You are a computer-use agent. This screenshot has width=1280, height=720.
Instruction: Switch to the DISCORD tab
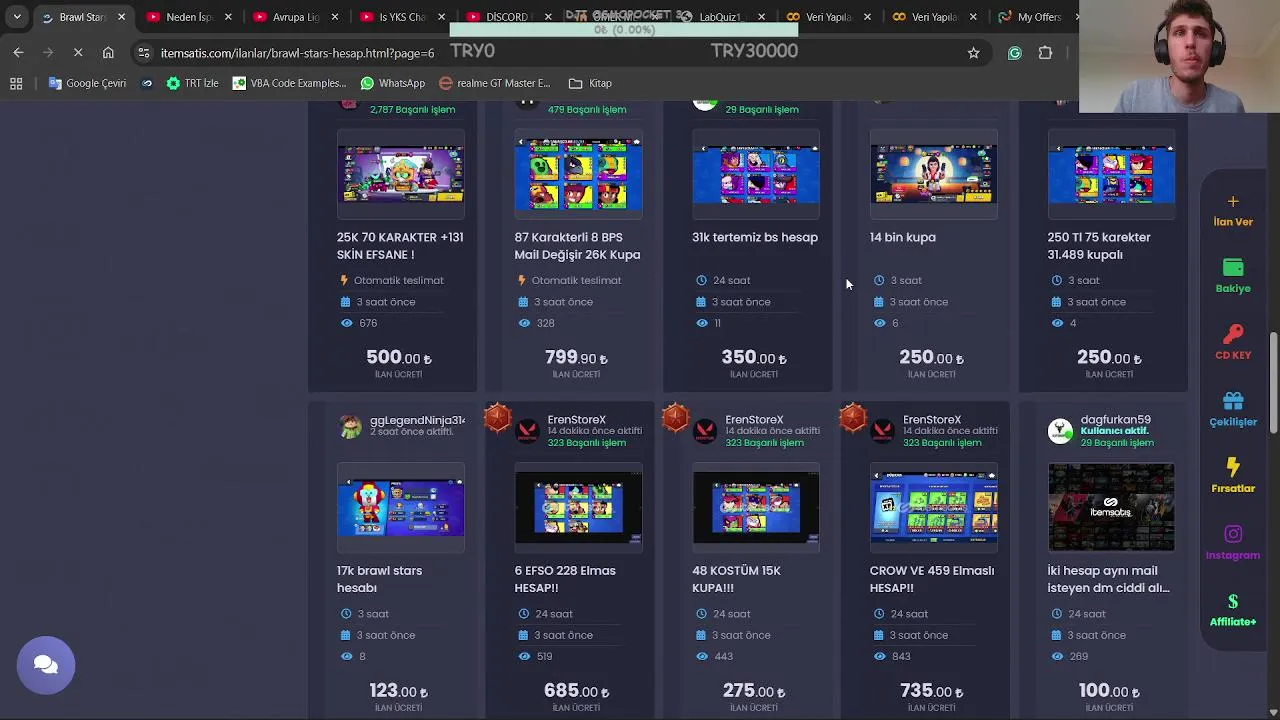506,17
